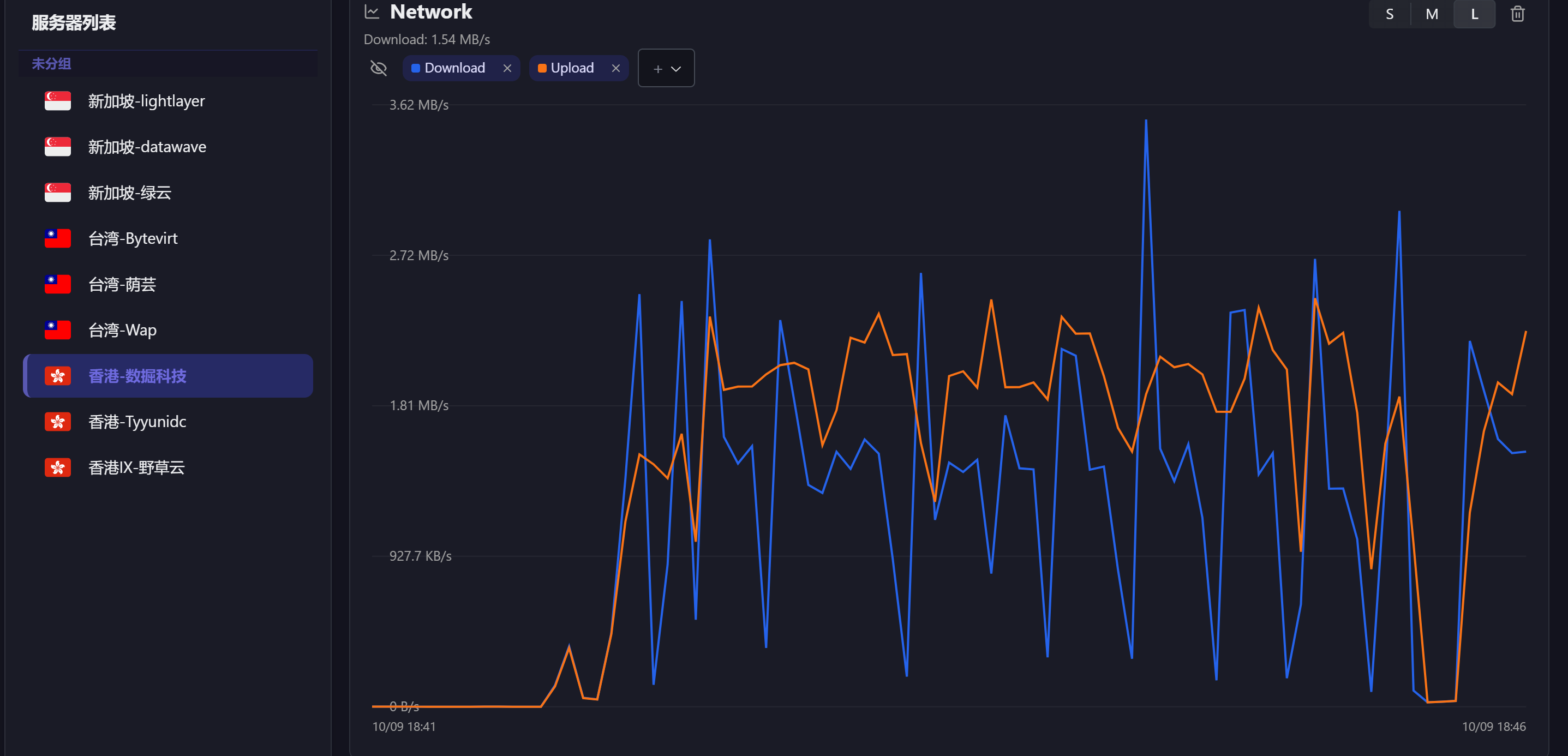The image size is (1568, 756).
Task: Set chart size to M
Action: (1432, 14)
